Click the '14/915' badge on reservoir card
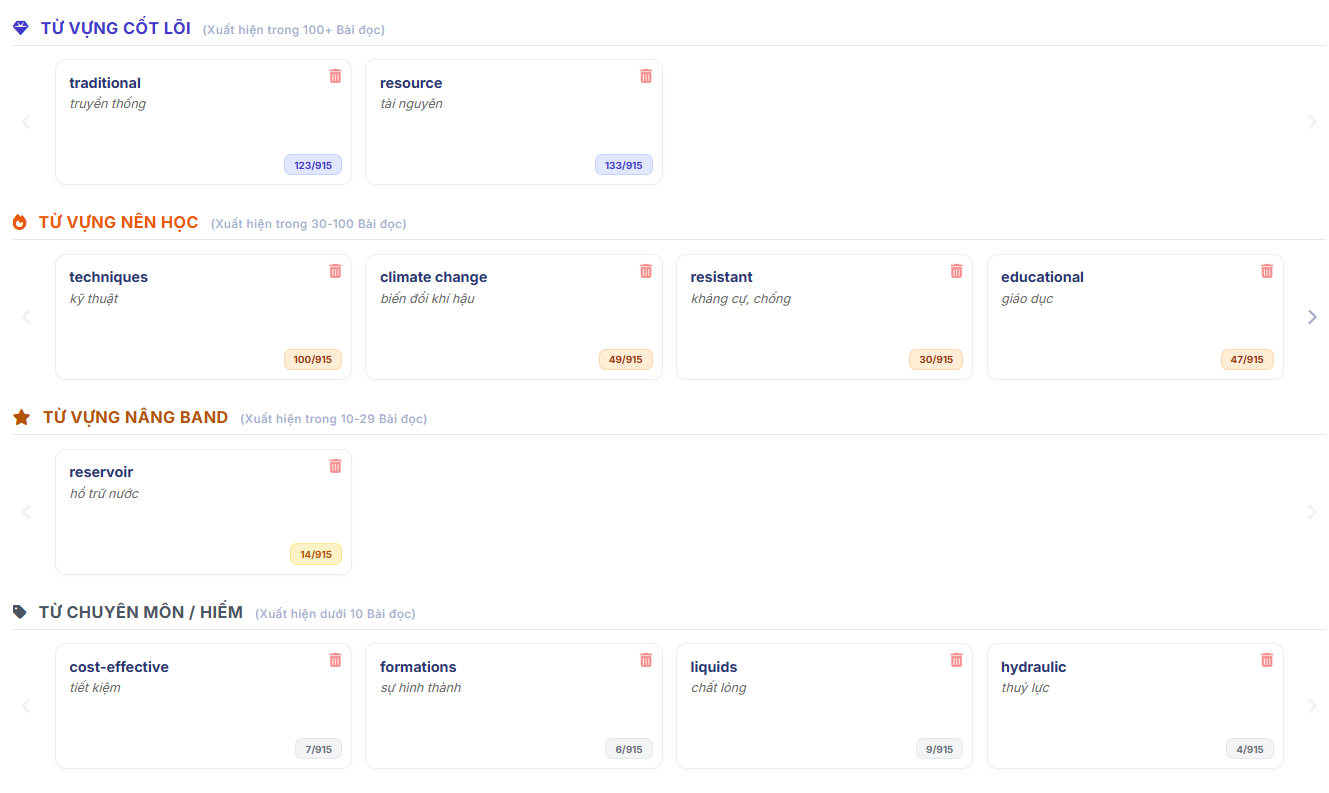Screen dimensions: 1329x793 tap(316, 554)
